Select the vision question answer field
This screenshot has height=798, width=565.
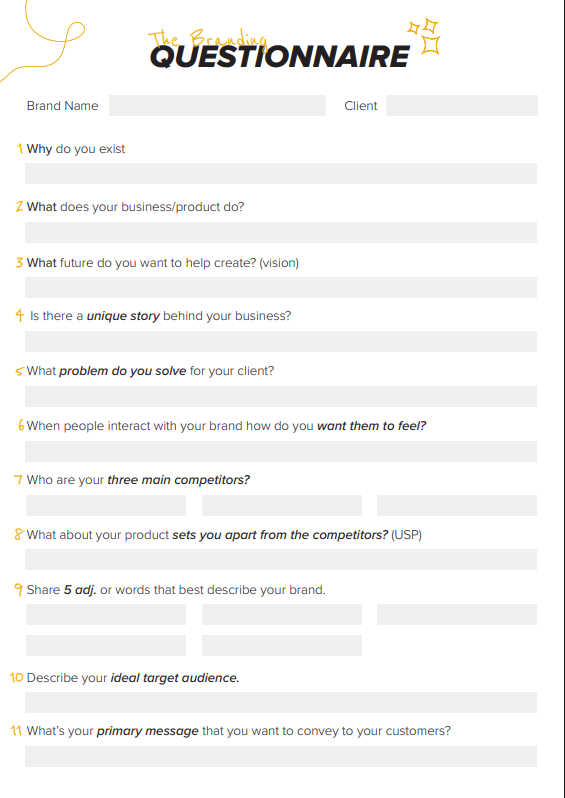tap(281, 288)
